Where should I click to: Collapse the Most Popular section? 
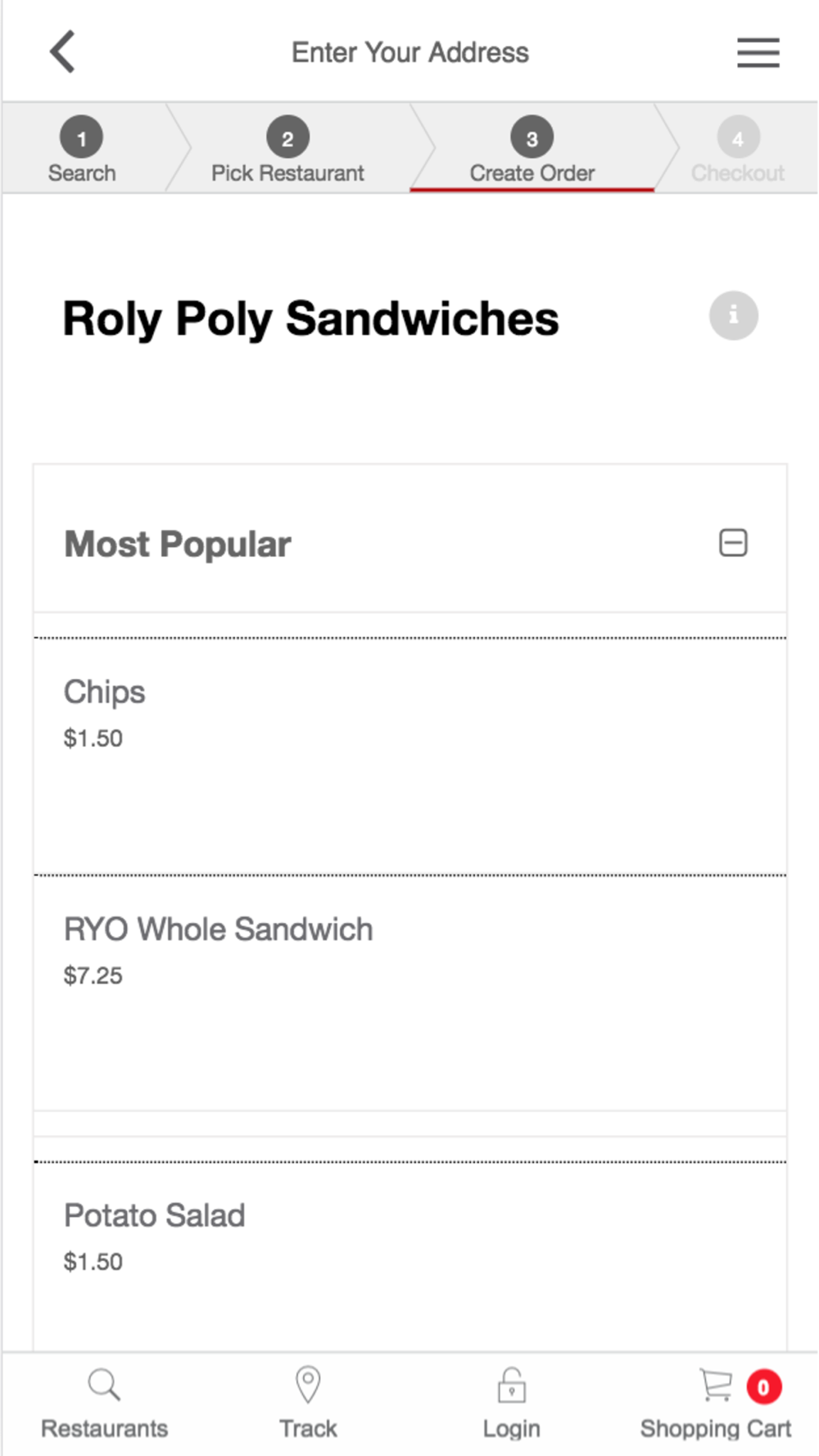coord(733,543)
